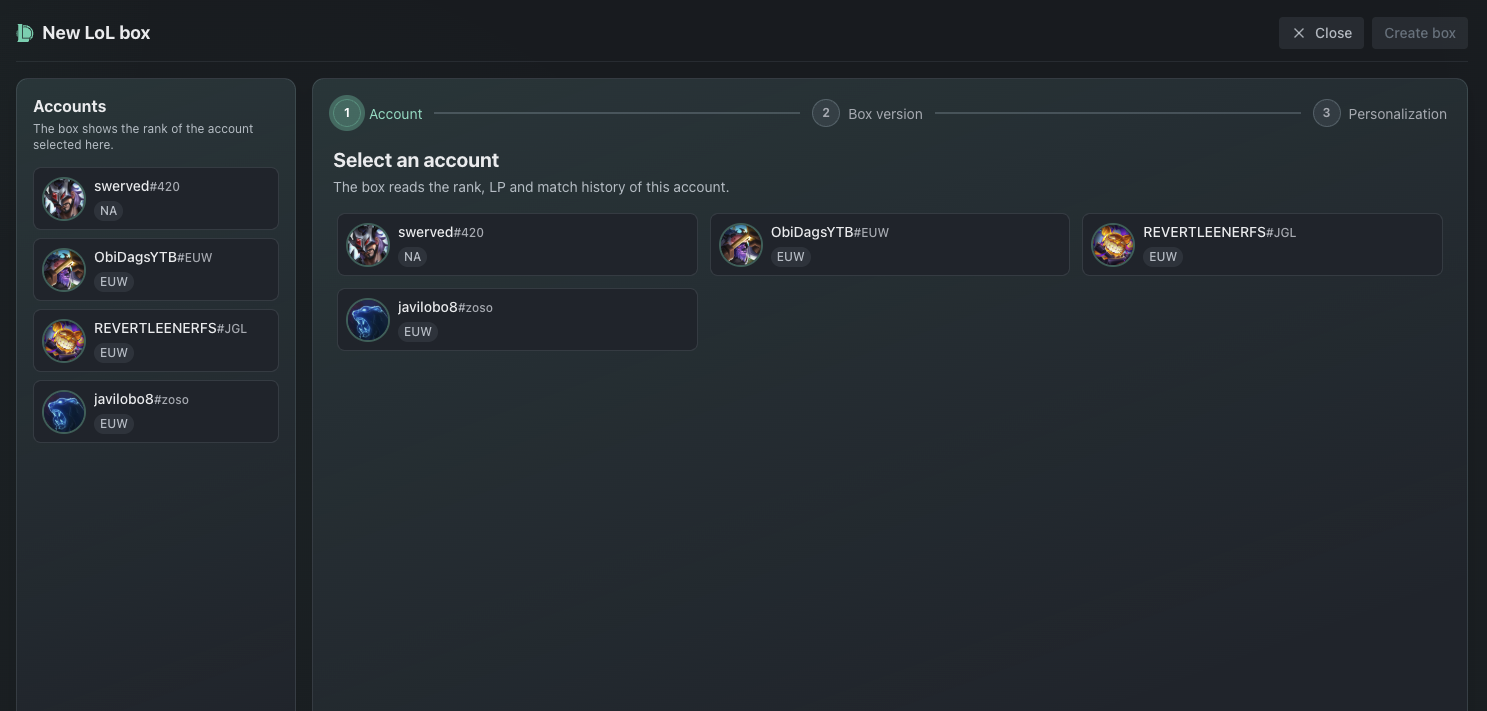
Task: Select REVERTLEENERFS#JGL name in the main grid
Action: [1220, 232]
